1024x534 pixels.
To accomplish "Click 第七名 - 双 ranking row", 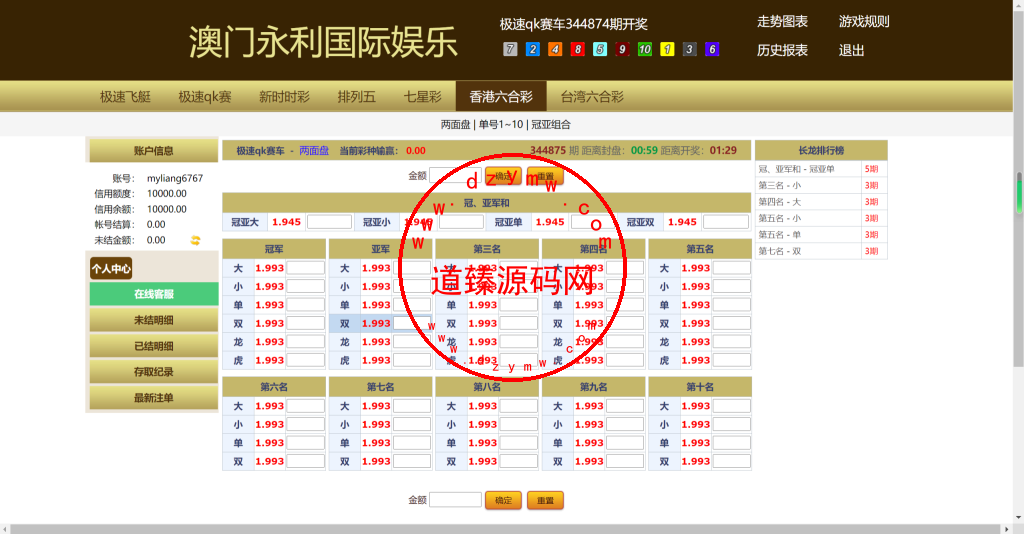I will (x=821, y=251).
